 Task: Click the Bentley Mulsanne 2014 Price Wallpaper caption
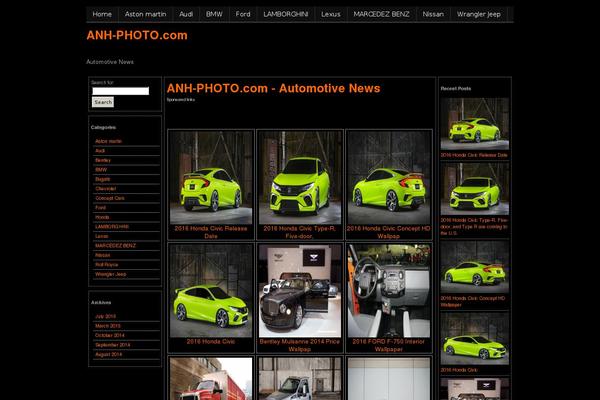(x=300, y=345)
